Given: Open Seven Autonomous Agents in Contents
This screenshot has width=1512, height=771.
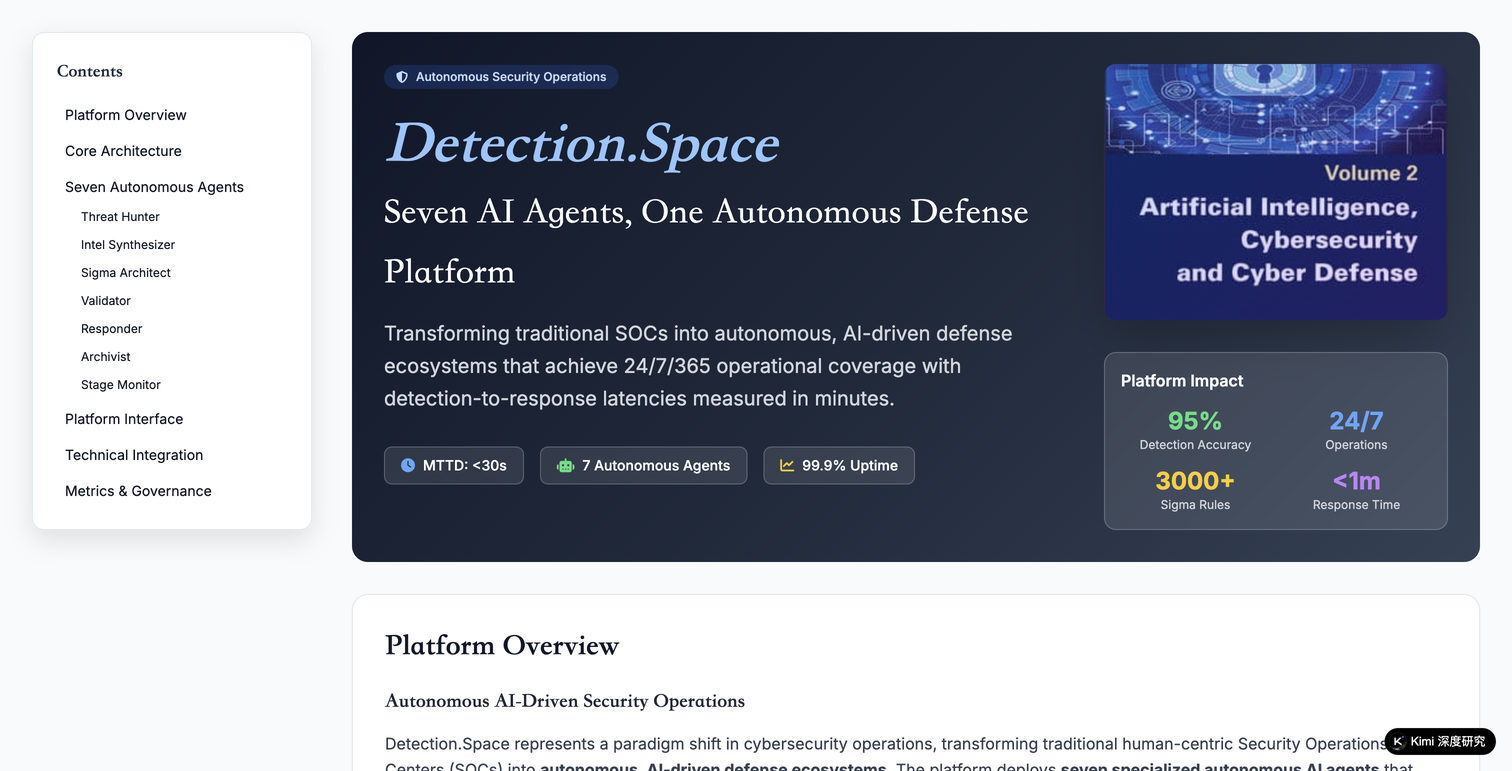Looking at the screenshot, I should coord(154,187).
